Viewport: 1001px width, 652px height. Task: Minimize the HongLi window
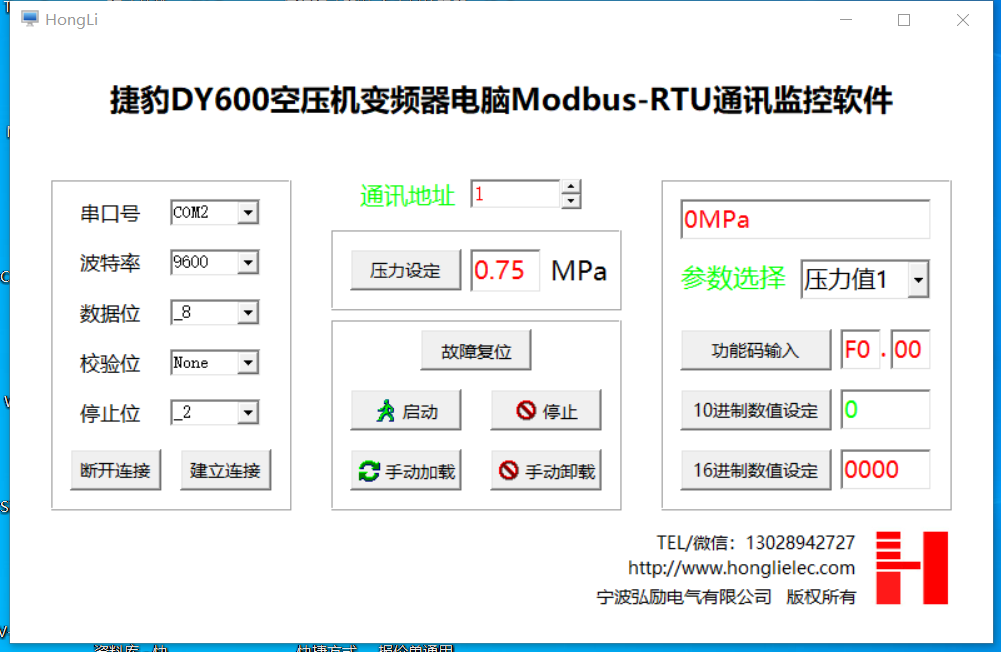point(847,20)
